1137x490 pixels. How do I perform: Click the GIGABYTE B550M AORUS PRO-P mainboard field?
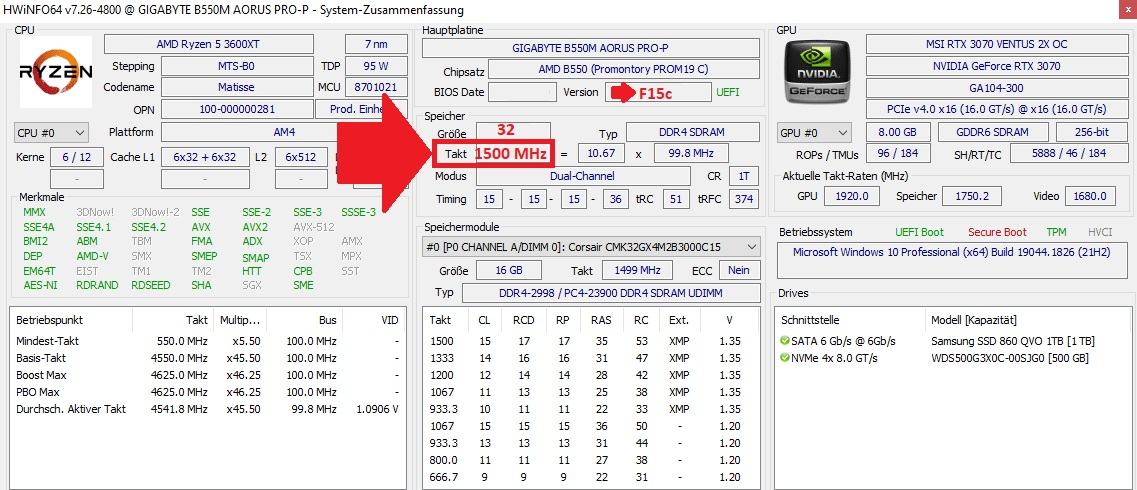(590, 48)
